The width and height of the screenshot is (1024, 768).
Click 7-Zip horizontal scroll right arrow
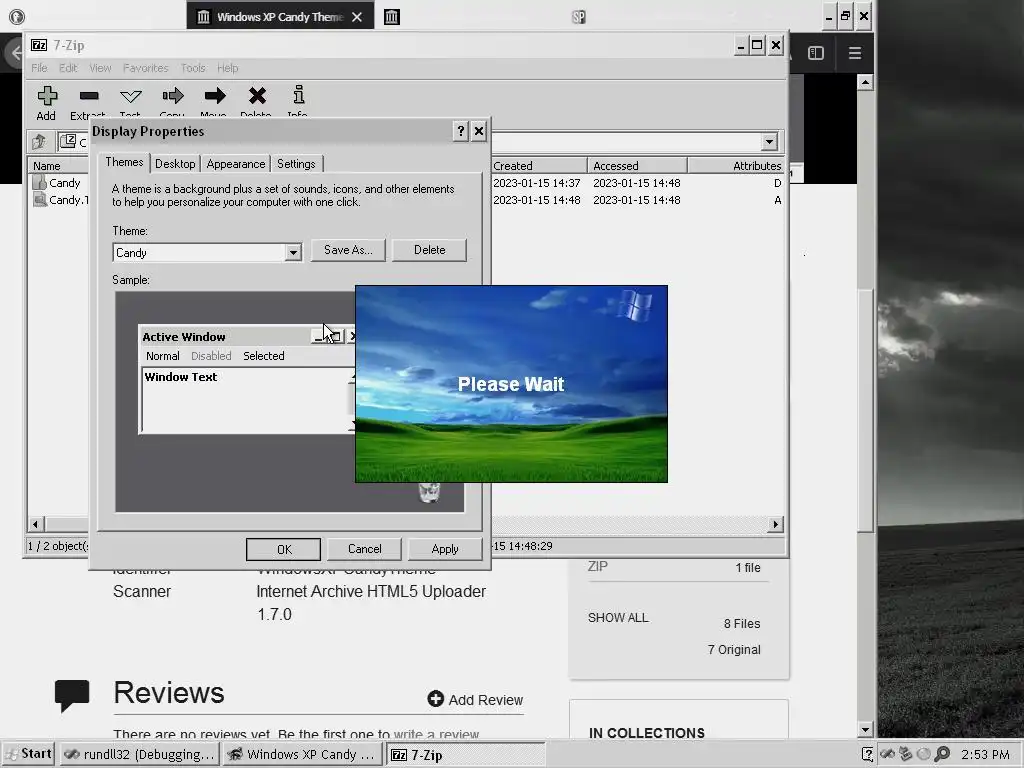(x=775, y=524)
